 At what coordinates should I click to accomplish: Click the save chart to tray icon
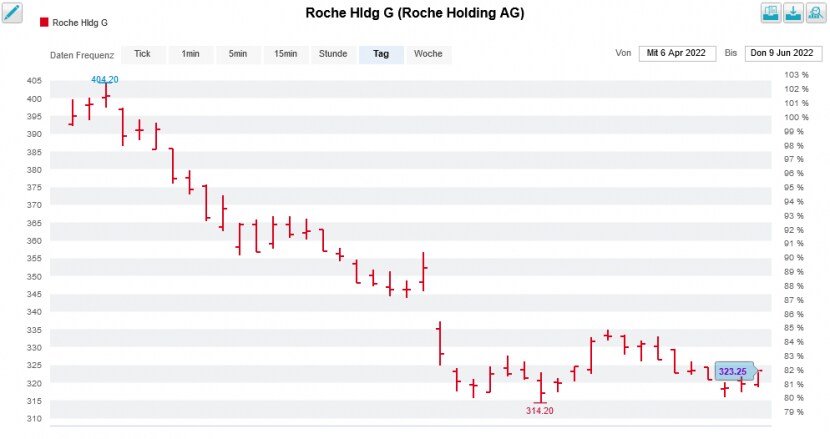771,13
